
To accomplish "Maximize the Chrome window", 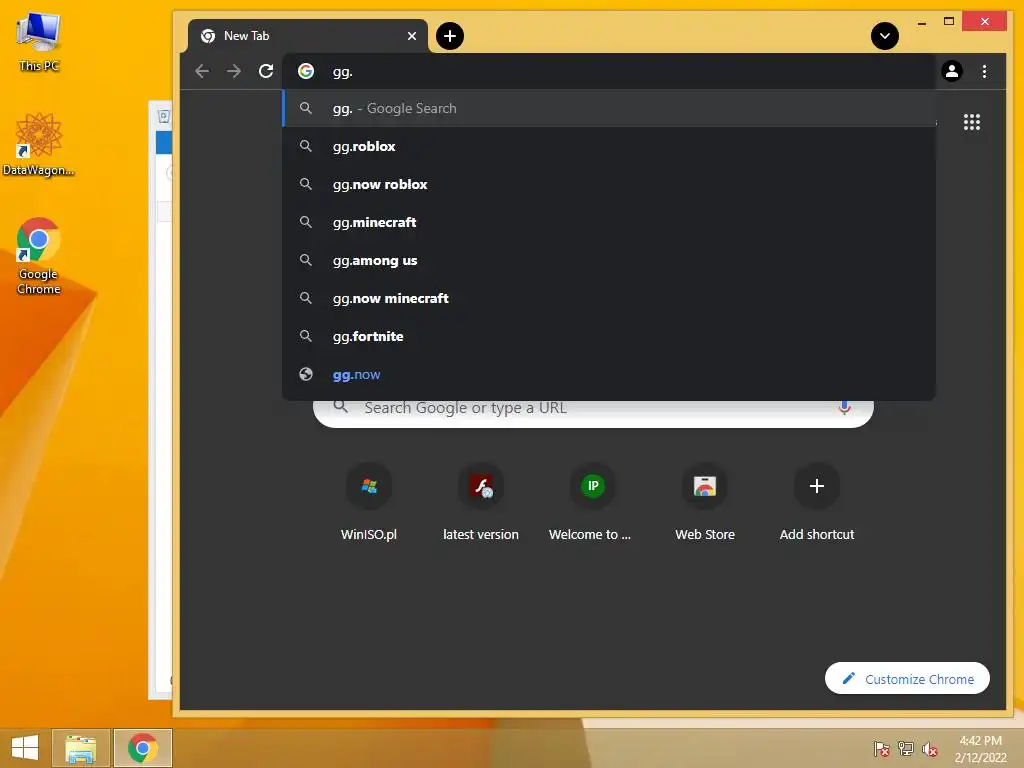I will pyautogui.click(x=949, y=22).
